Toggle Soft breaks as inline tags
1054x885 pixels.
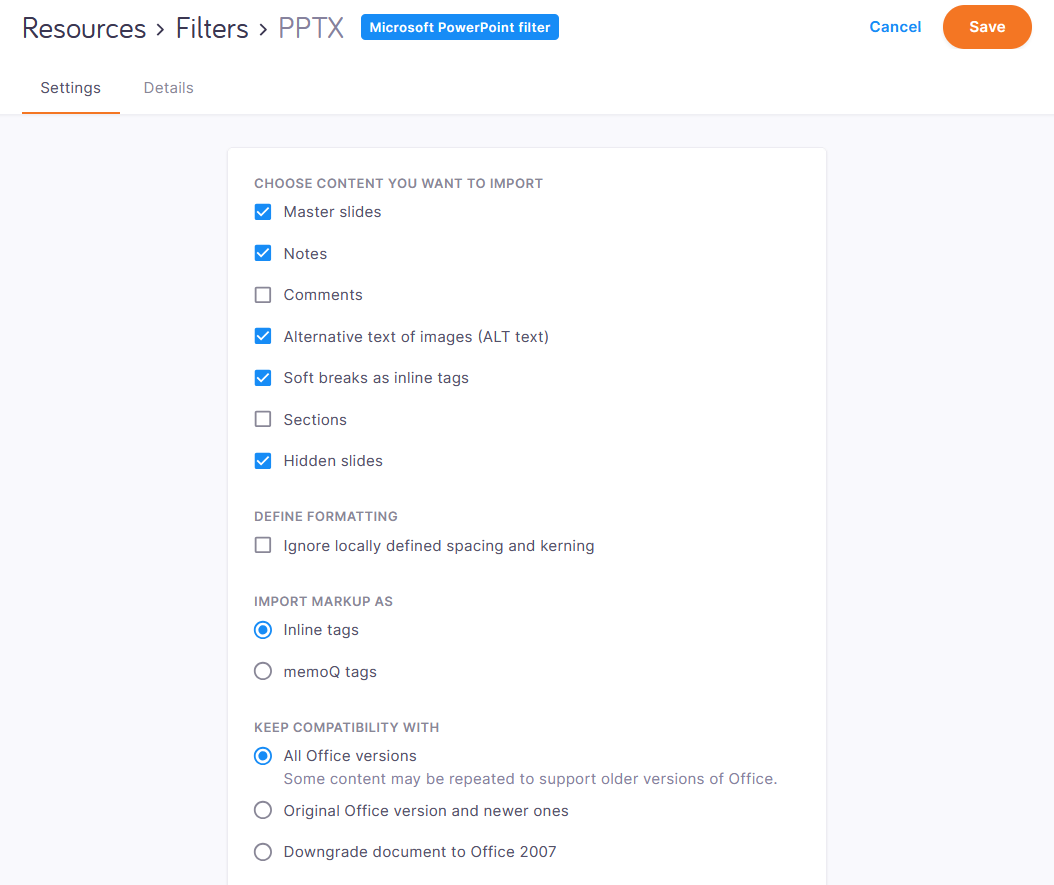point(263,378)
